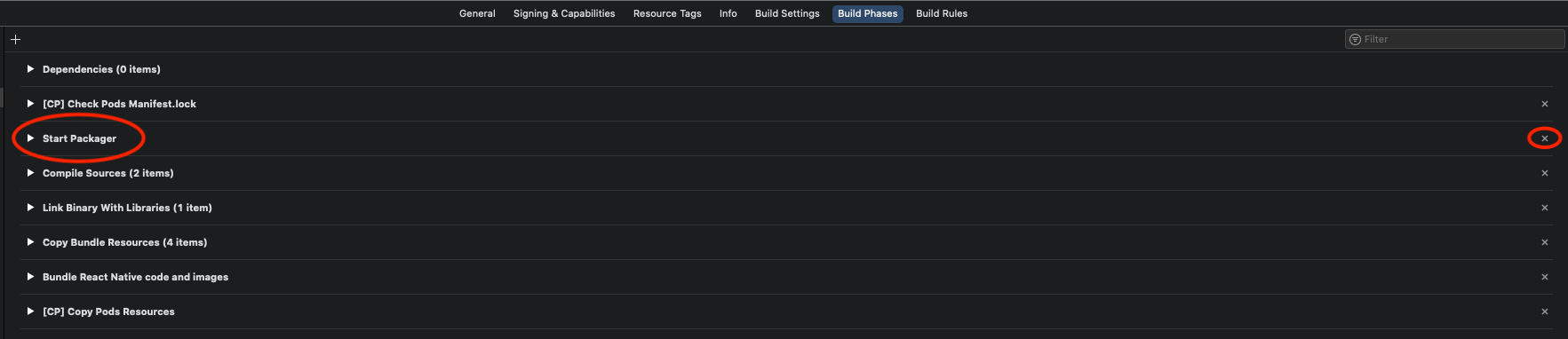Expand the Check Pods Manifest.lock triangle
The height and width of the screenshot is (339, 1568).
point(30,104)
